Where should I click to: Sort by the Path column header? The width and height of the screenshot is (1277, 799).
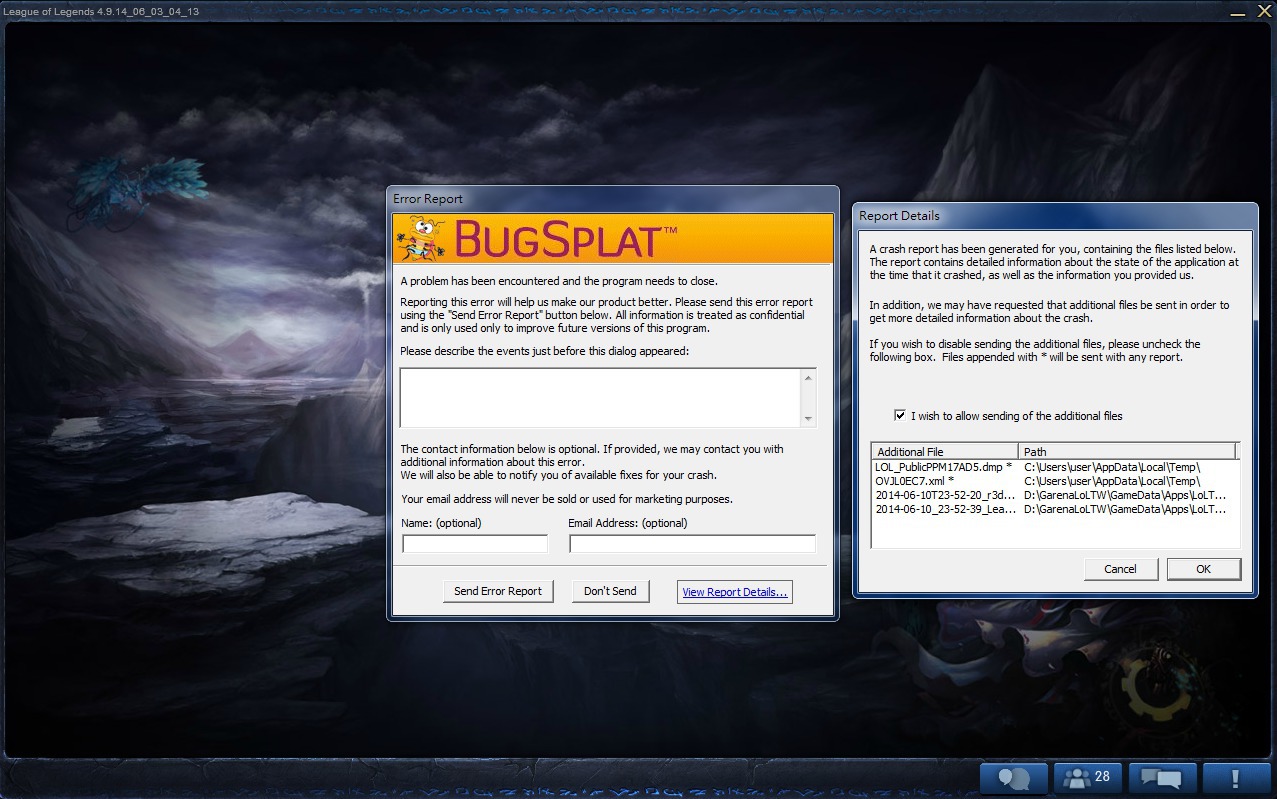coord(1128,451)
